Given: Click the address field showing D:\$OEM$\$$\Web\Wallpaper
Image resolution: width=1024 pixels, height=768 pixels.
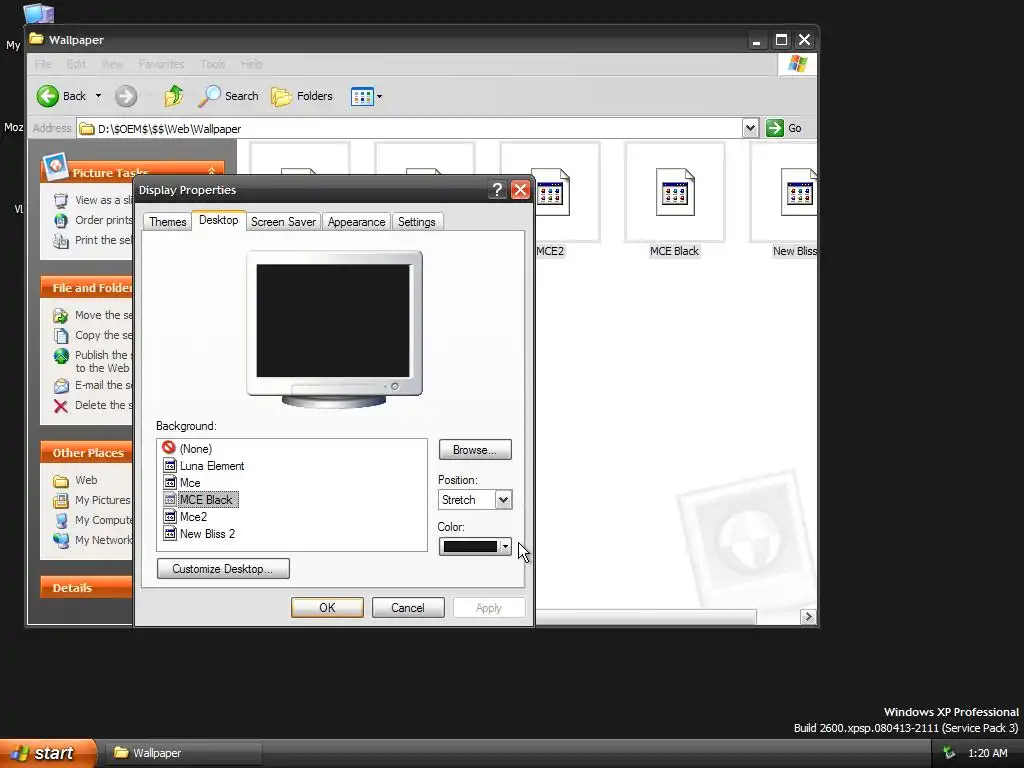Looking at the screenshot, I should [409, 129].
